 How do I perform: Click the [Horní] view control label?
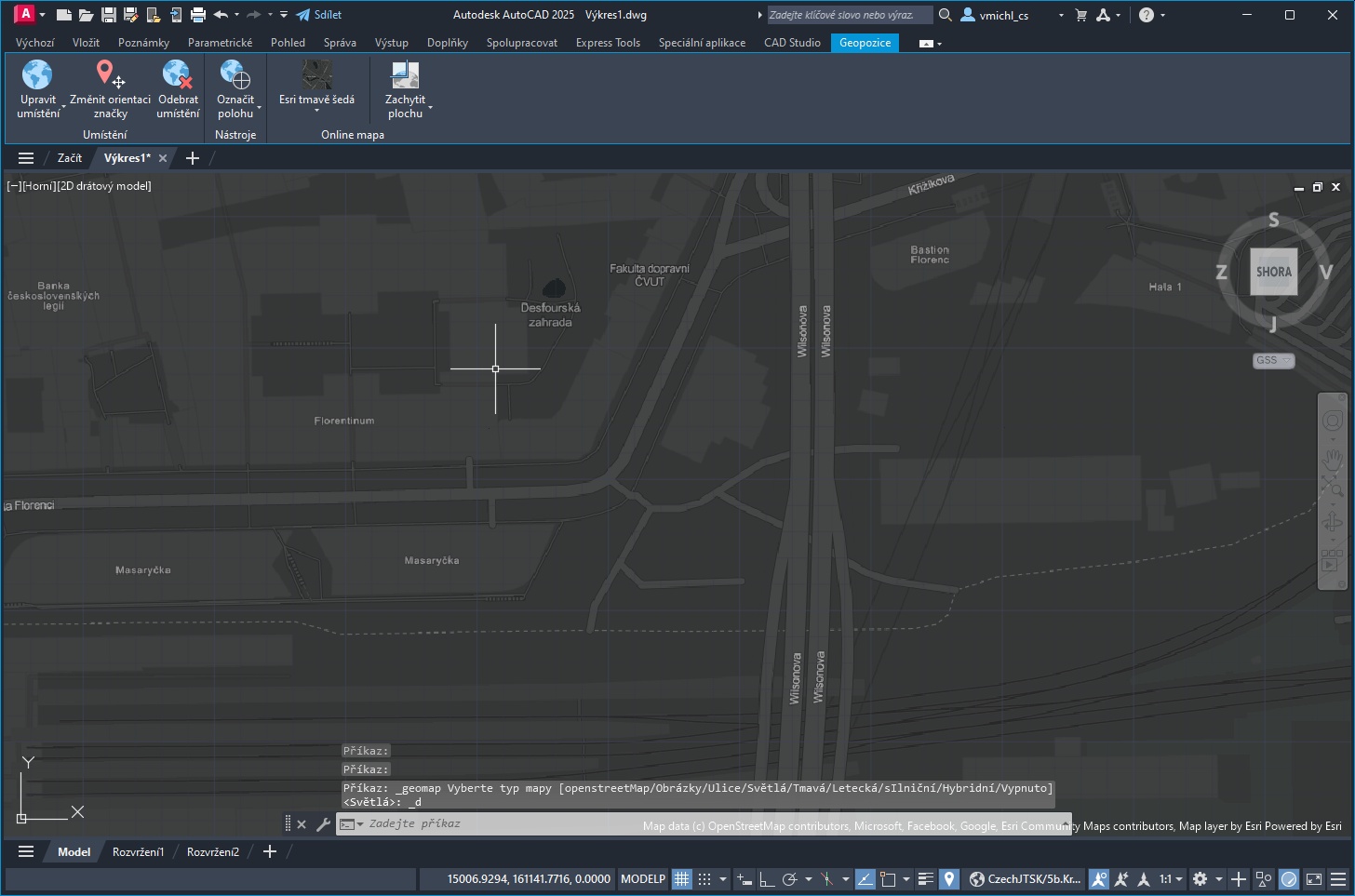(37, 186)
